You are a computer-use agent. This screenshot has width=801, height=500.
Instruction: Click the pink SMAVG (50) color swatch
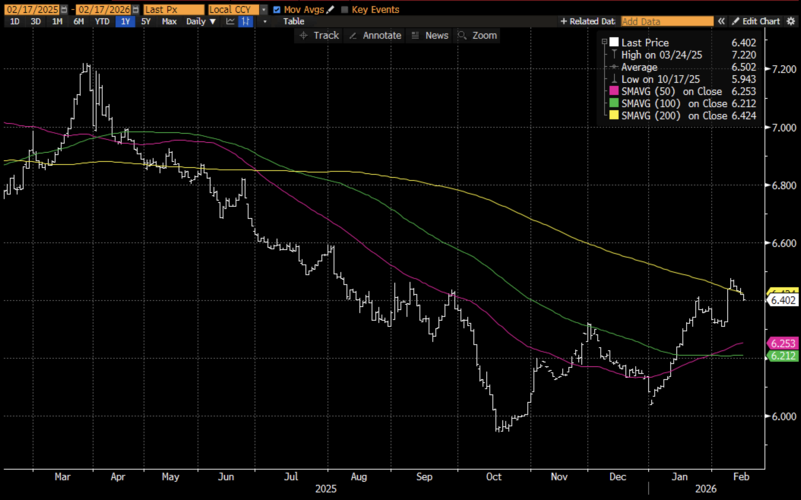614,91
